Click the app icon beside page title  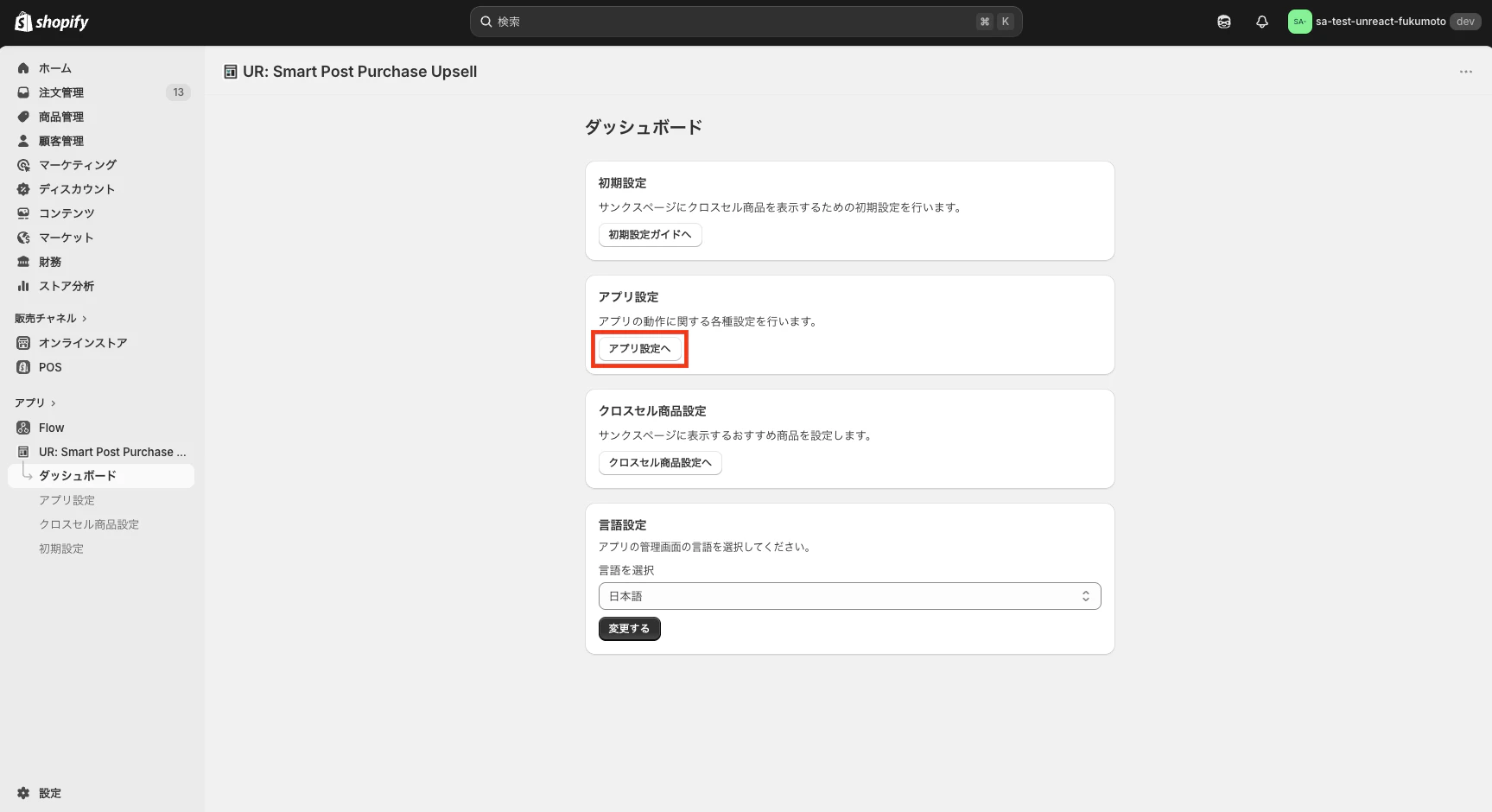point(231,72)
